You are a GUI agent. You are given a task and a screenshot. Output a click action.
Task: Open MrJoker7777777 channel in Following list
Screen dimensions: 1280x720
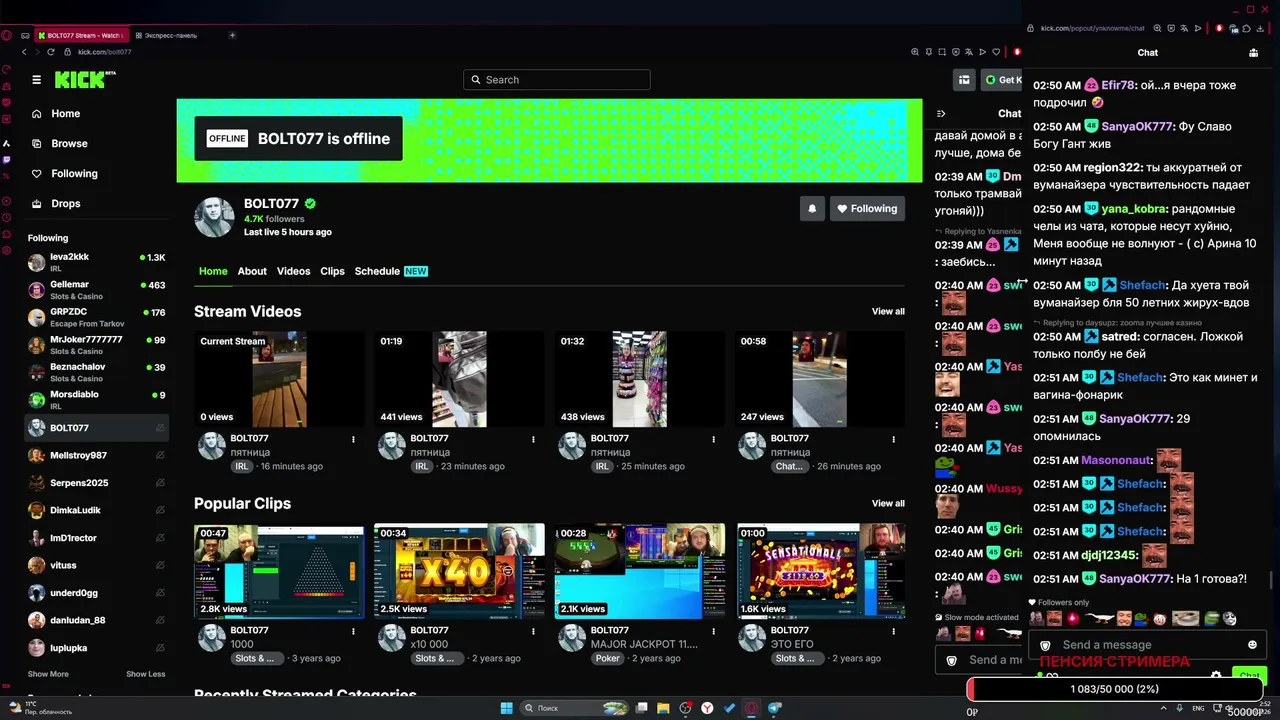[x=97, y=345]
